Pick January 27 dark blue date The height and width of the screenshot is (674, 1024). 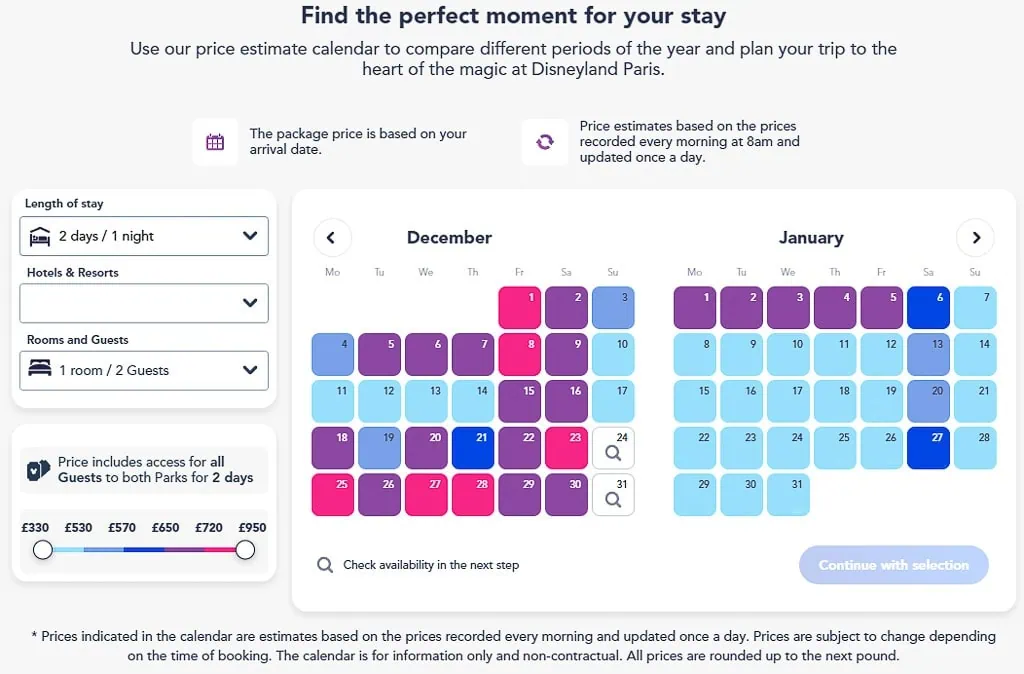928,448
